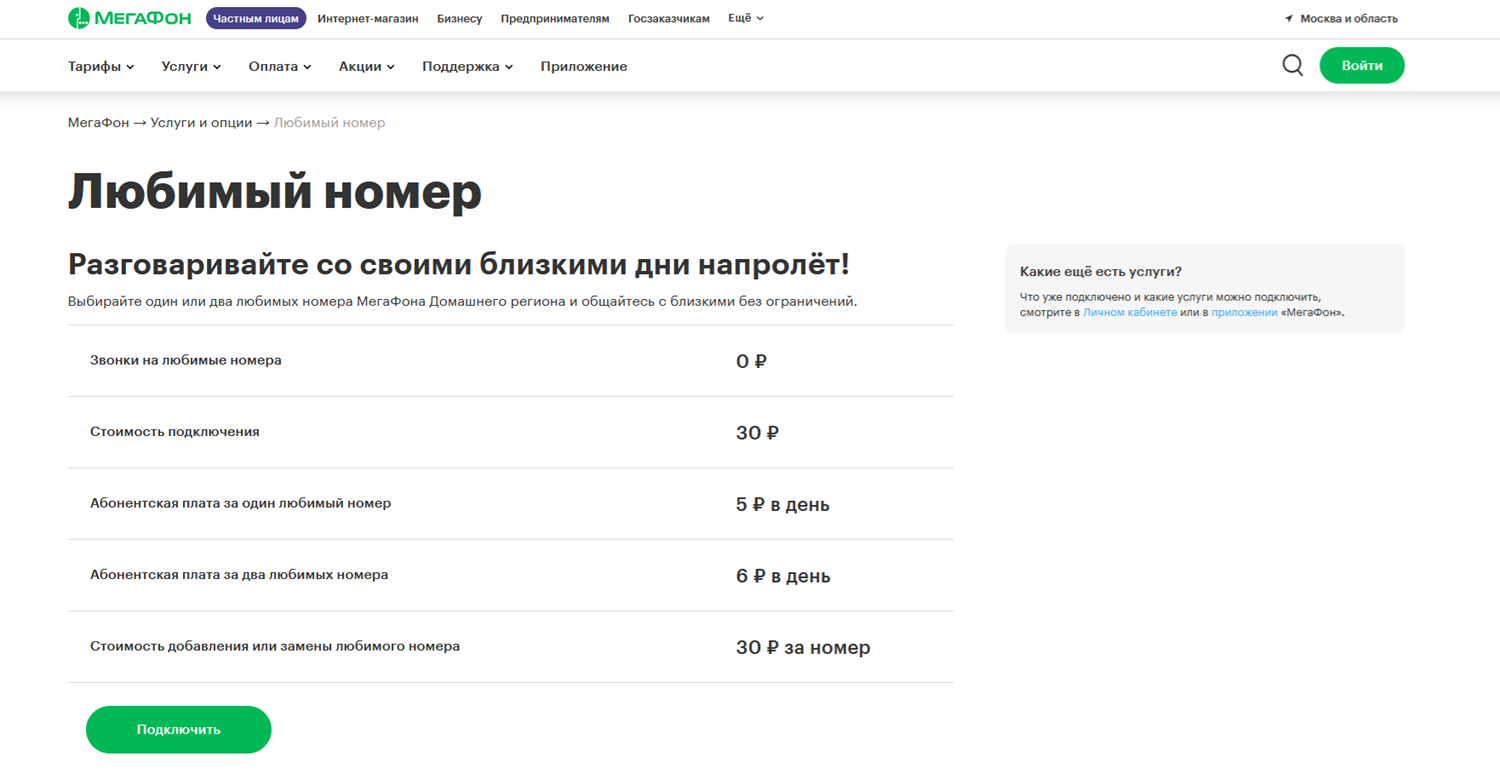Click the MegaFon logo
The height and width of the screenshot is (772, 1500).
pyautogui.click(x=129, y=18)
